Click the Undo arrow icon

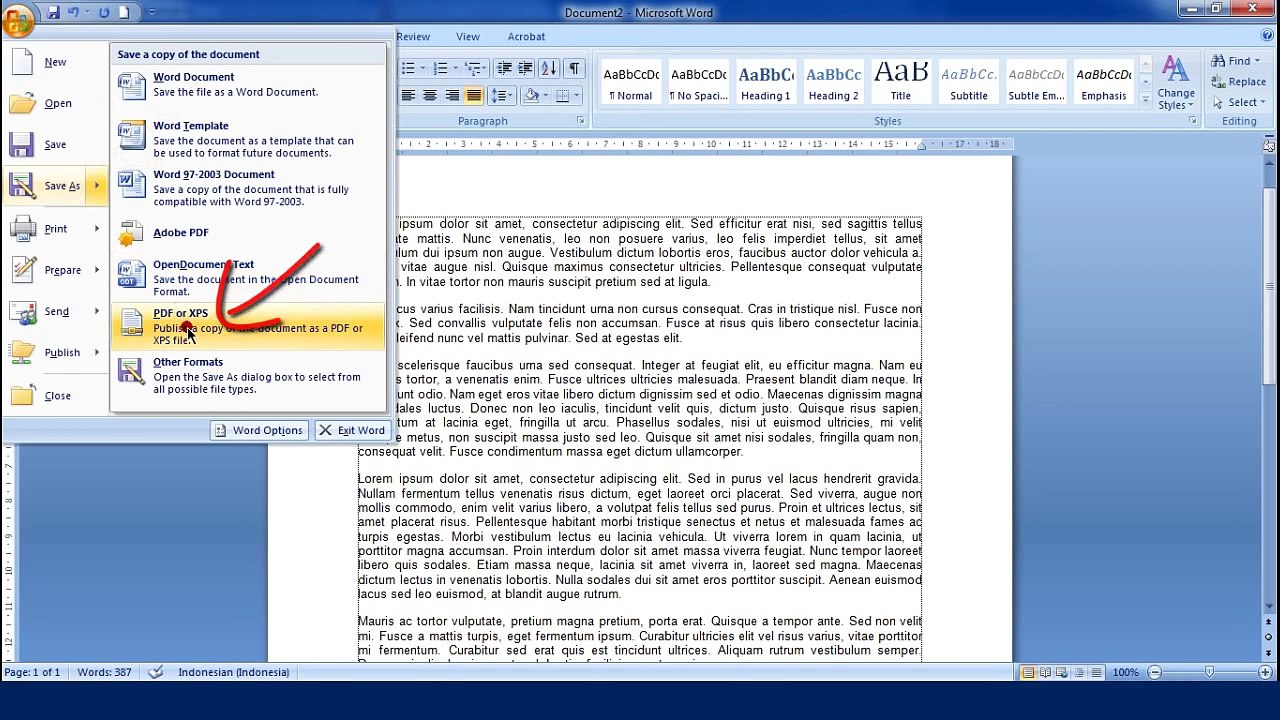pos(73,12)
